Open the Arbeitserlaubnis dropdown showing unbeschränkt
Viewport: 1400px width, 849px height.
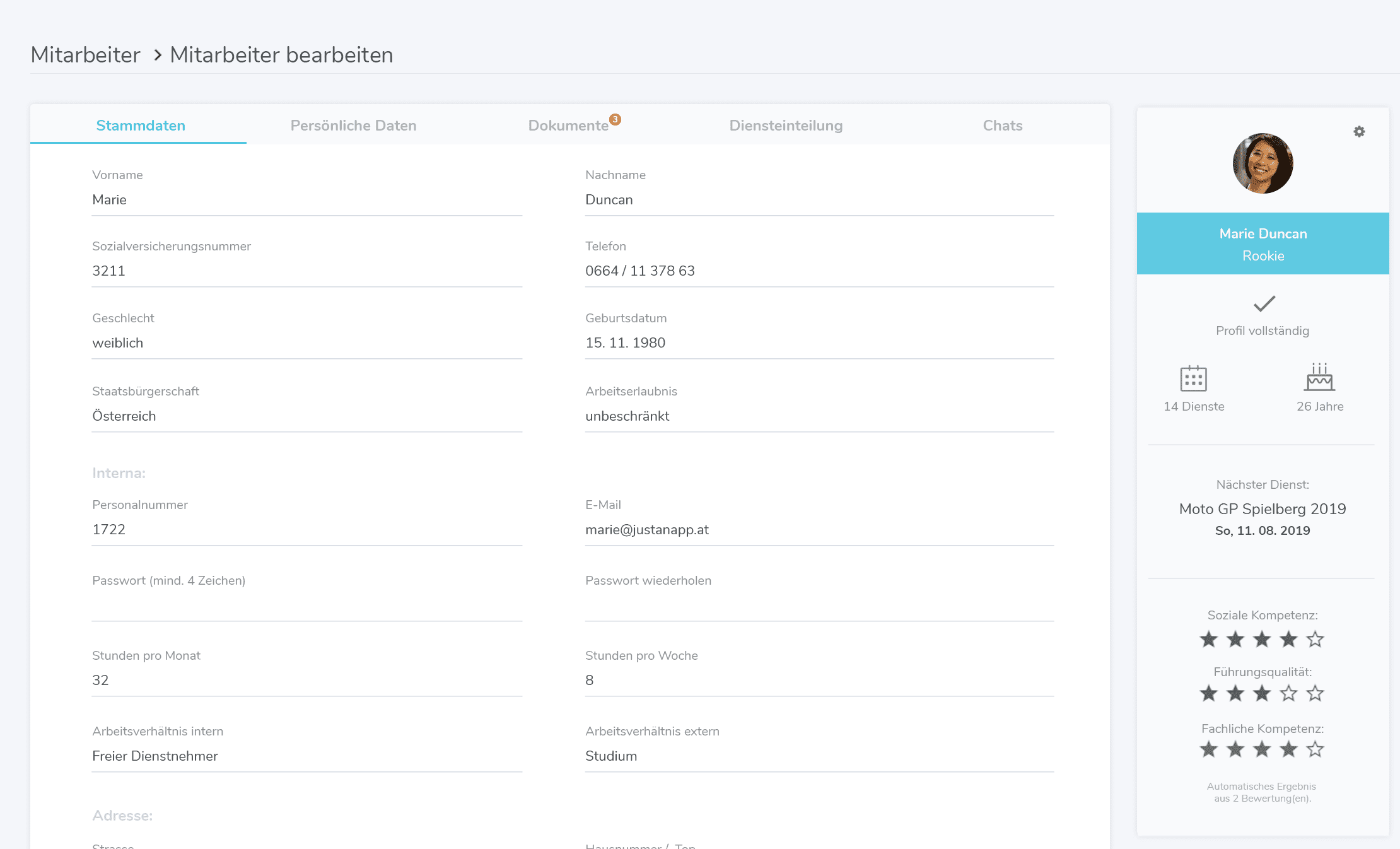[819, 416]
